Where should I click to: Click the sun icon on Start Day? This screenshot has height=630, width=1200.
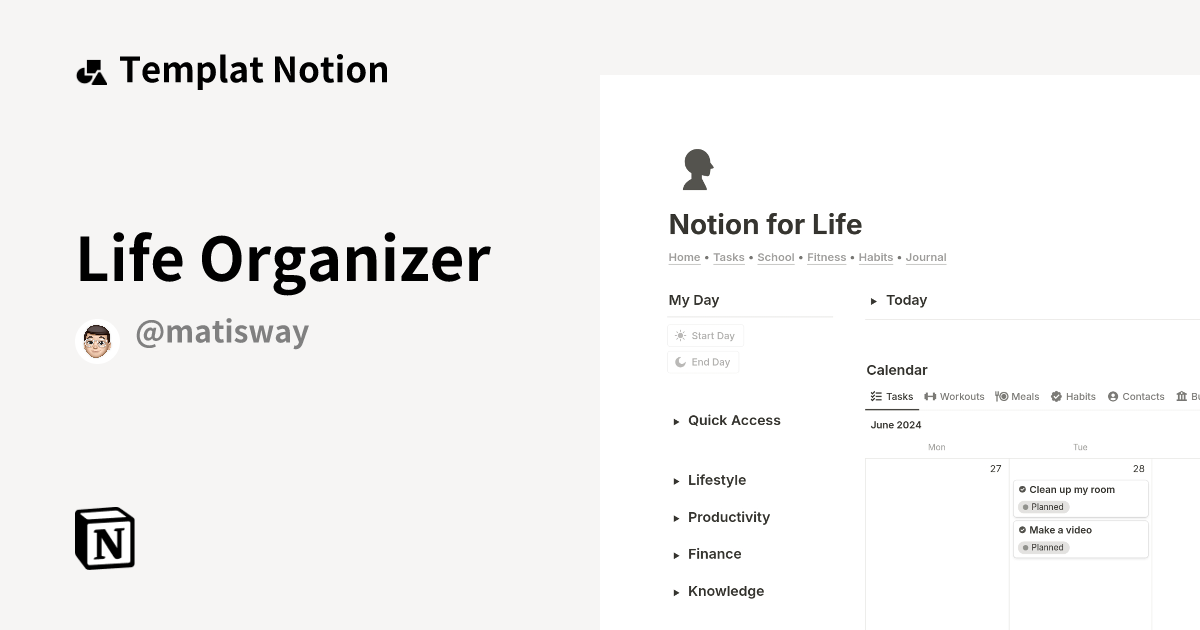680,335
